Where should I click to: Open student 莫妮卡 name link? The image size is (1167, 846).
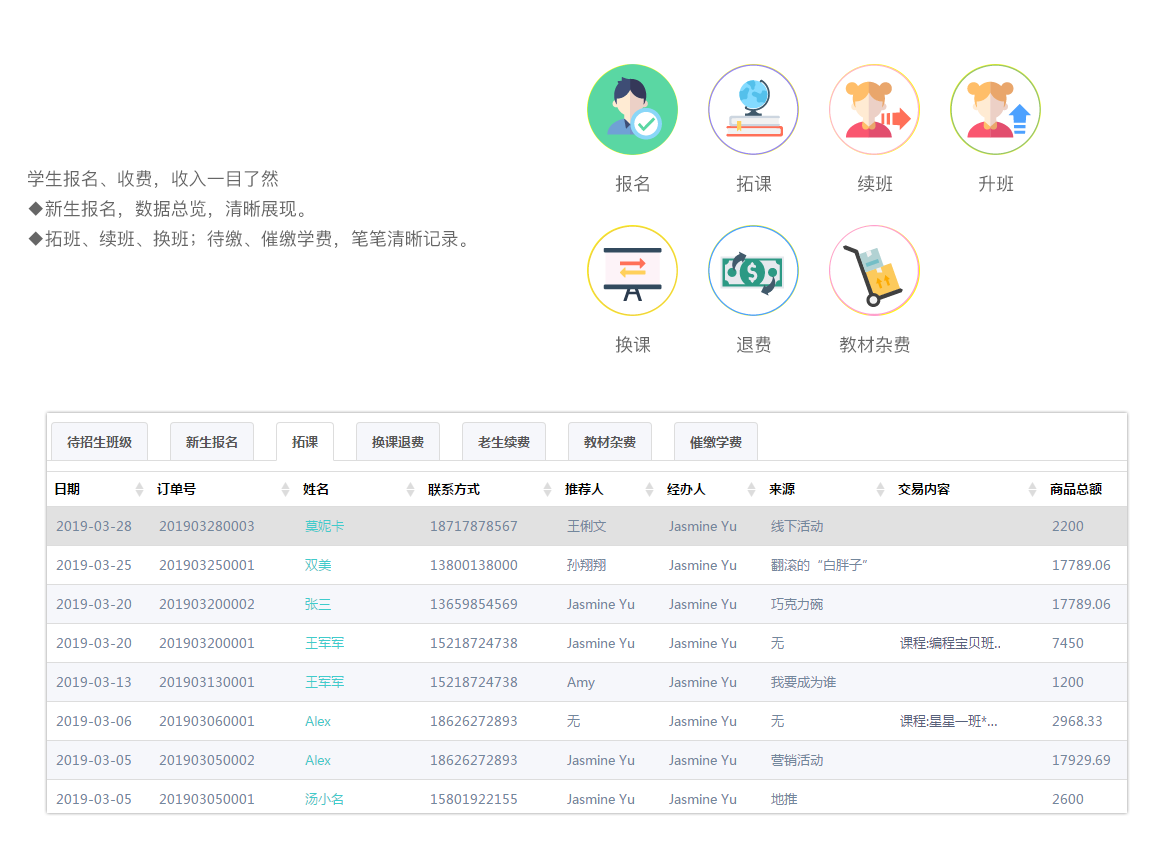coord(324,526)
